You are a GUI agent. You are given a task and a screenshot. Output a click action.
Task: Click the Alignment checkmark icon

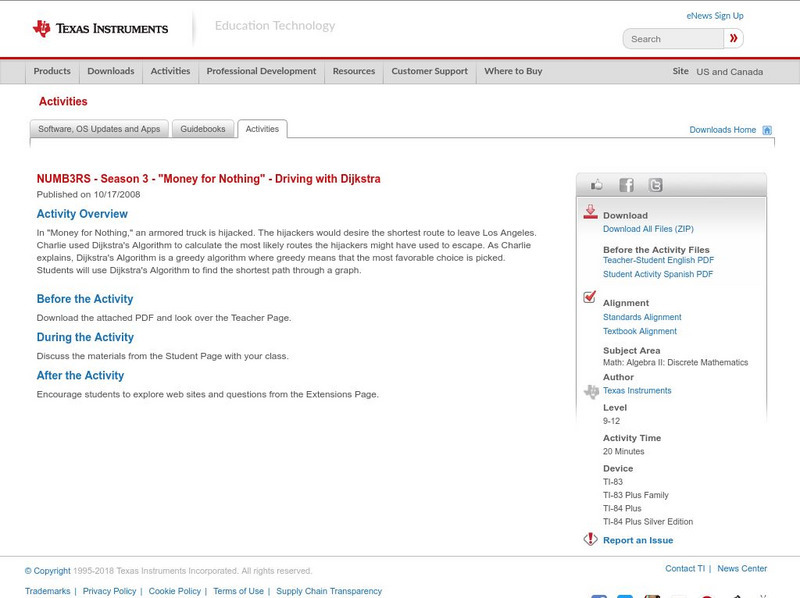[589, 297]
